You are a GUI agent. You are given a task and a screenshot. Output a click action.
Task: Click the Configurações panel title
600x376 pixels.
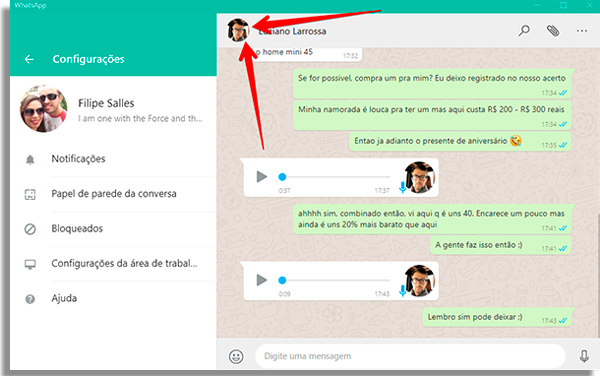click(x=88, y=59)
